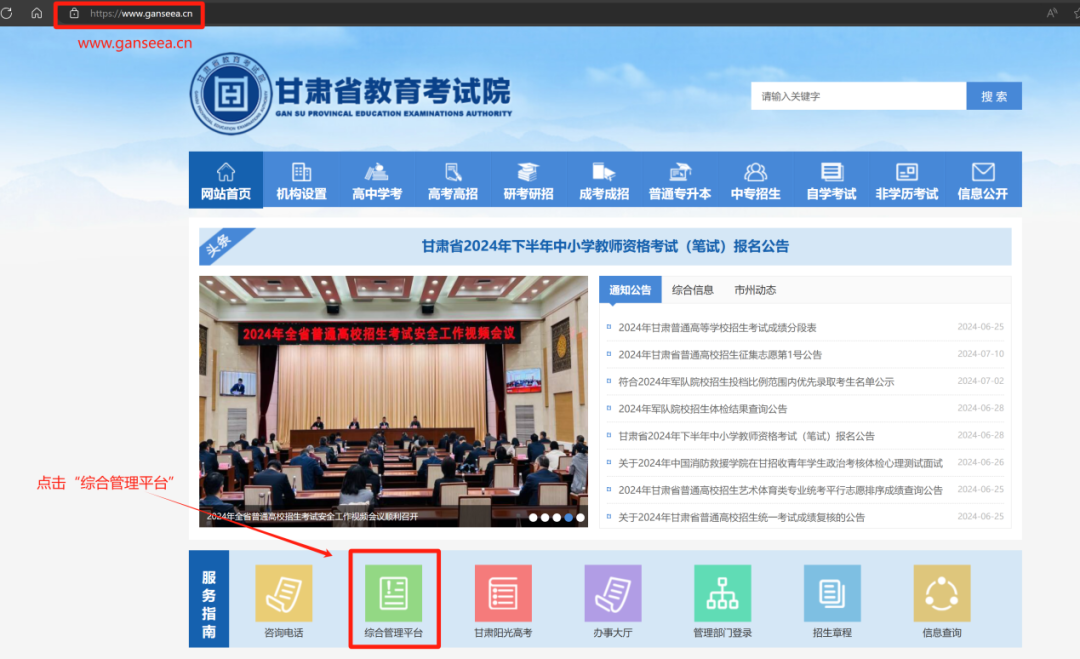Image resolution: width=1080 pixels, height=659 pixels.
Task: Click the 请输入关键字 search input field
Action: point(858,95)
